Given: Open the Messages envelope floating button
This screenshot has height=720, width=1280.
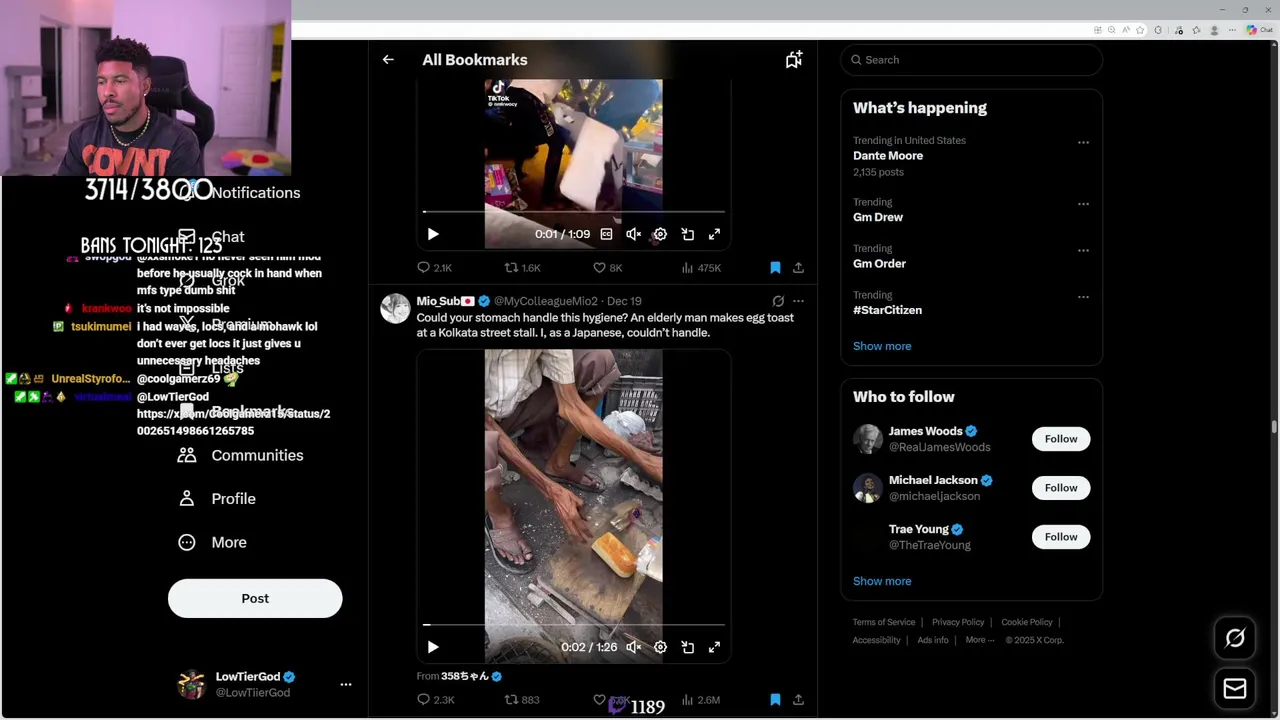Looking at the screenshot, I should point(1235,688).
